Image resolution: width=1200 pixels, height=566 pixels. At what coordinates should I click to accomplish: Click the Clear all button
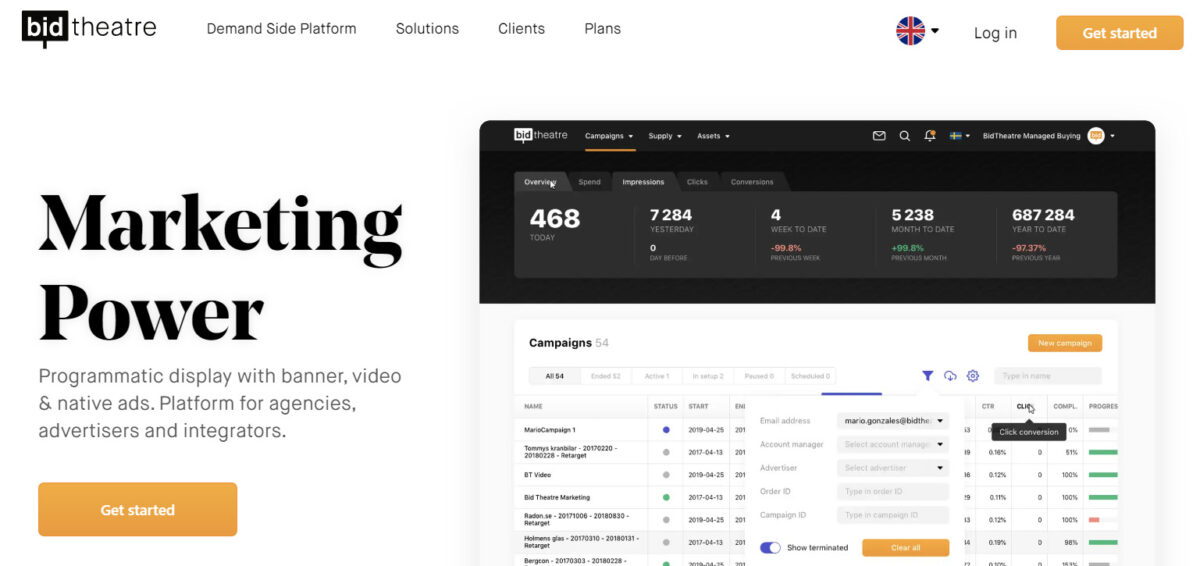[905, 548]
